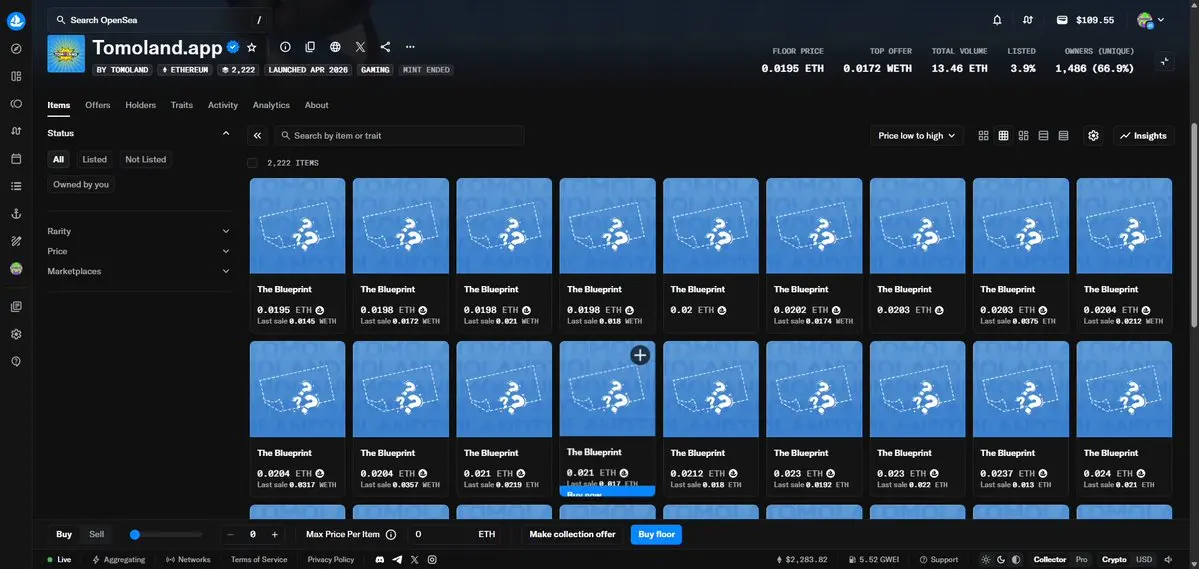Open the About tab
The image size is (1199, 569).
[317, 105]
